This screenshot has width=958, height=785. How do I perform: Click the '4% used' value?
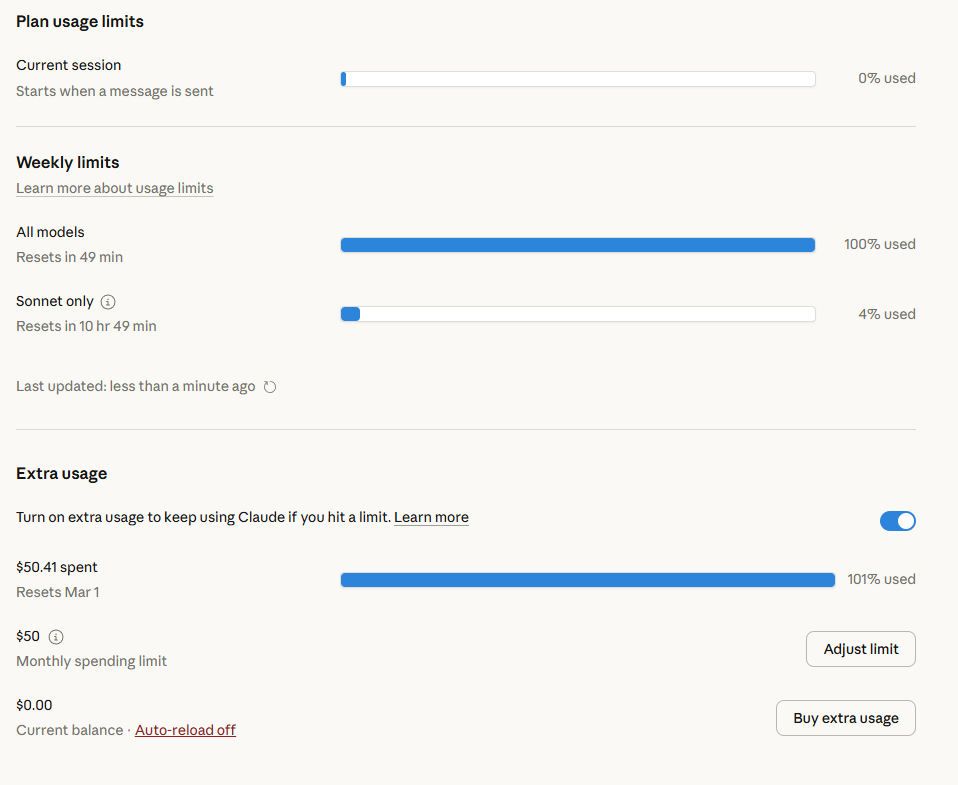[x=887, y=314]
